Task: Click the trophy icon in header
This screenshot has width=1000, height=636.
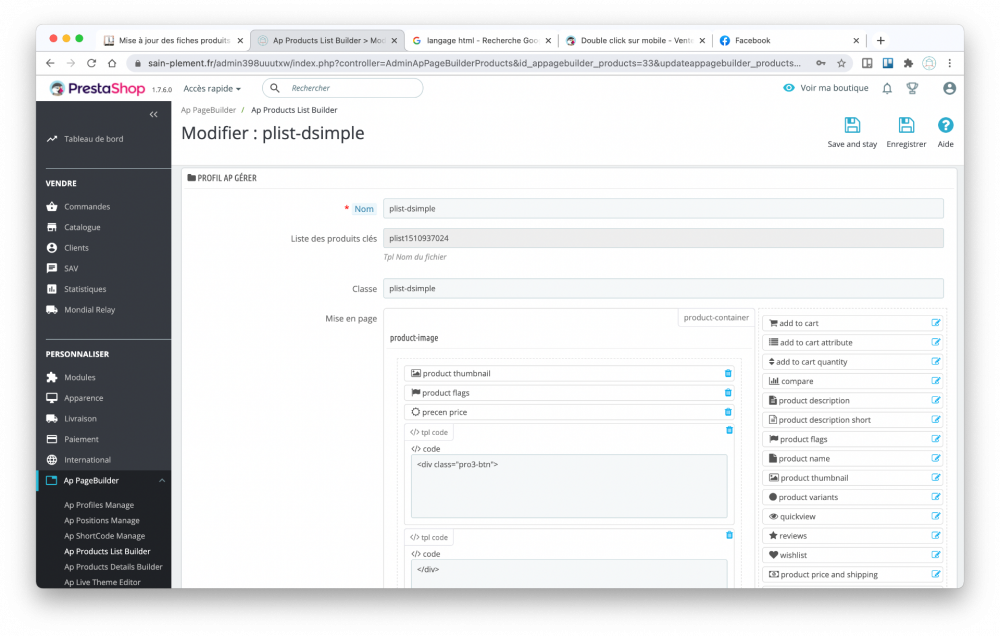Action: pyautogui.click(x=912, y=89)
